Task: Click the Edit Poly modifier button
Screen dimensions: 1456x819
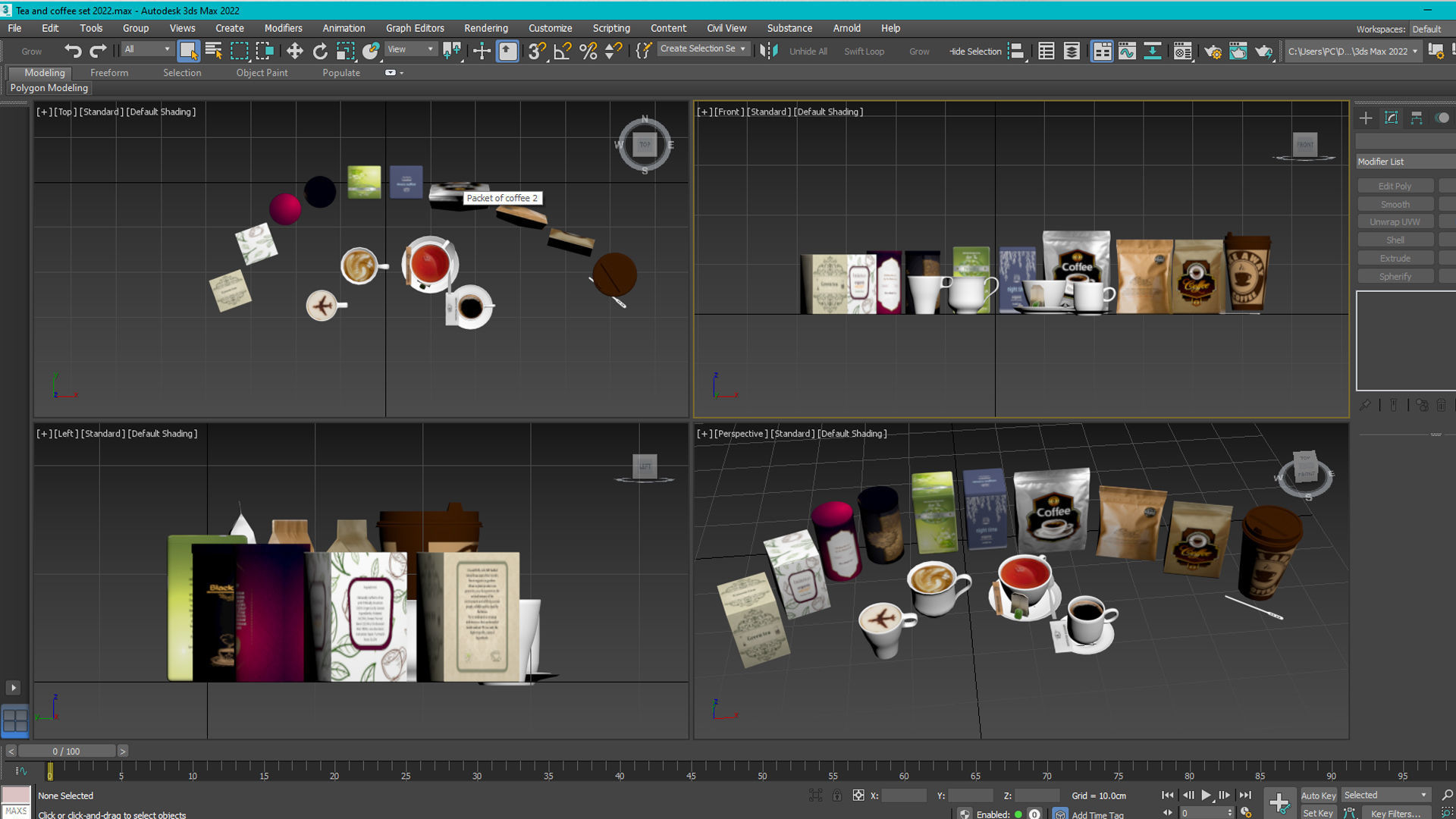Action: pos(1395,186)
